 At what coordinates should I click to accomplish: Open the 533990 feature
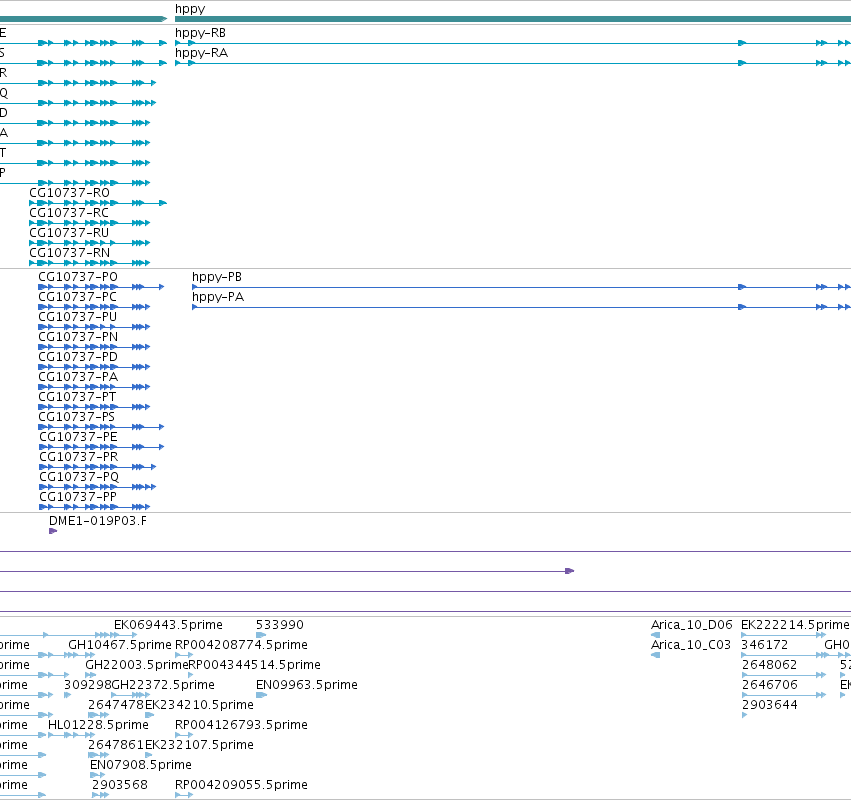pos(280,625)
